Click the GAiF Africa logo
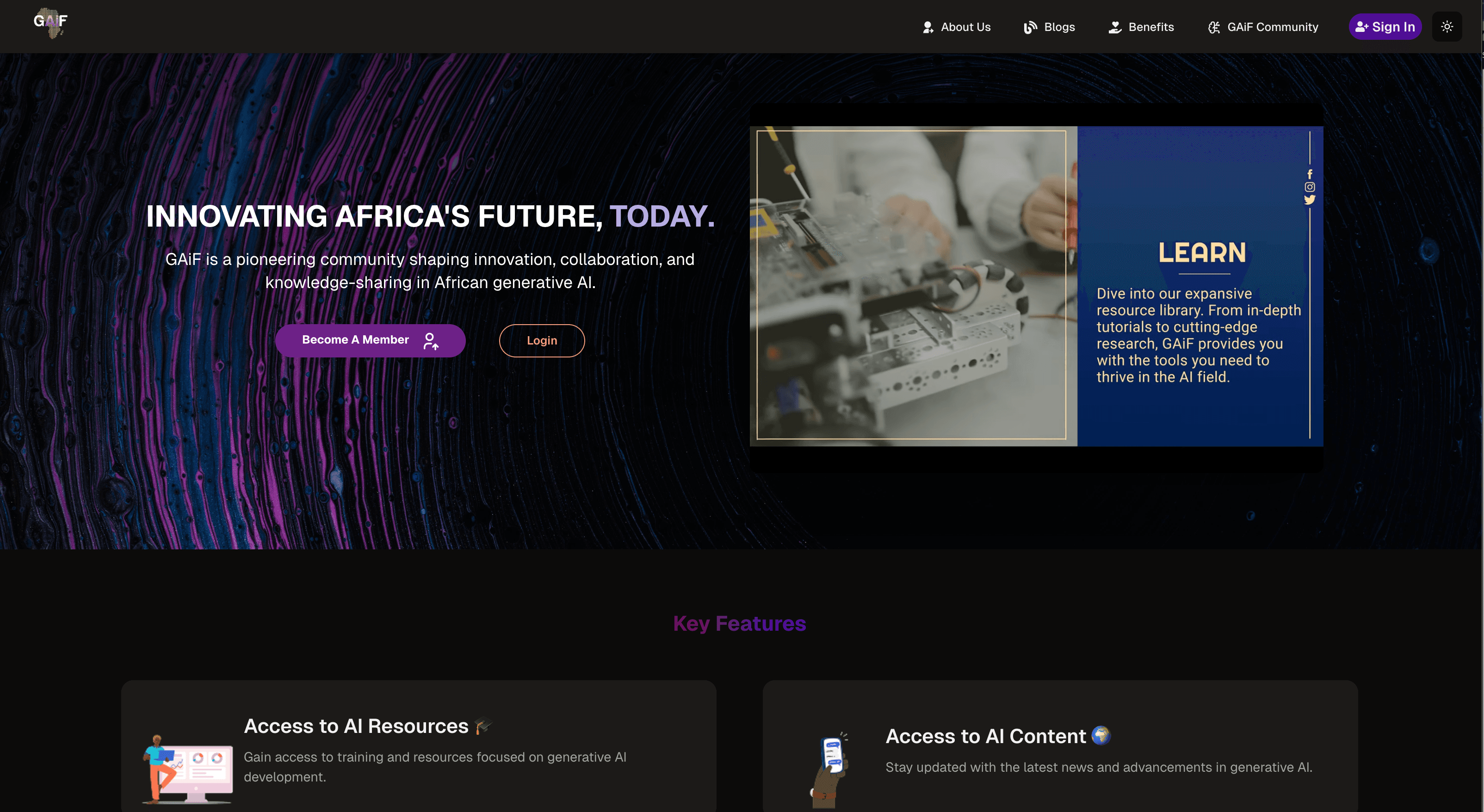 51,23
